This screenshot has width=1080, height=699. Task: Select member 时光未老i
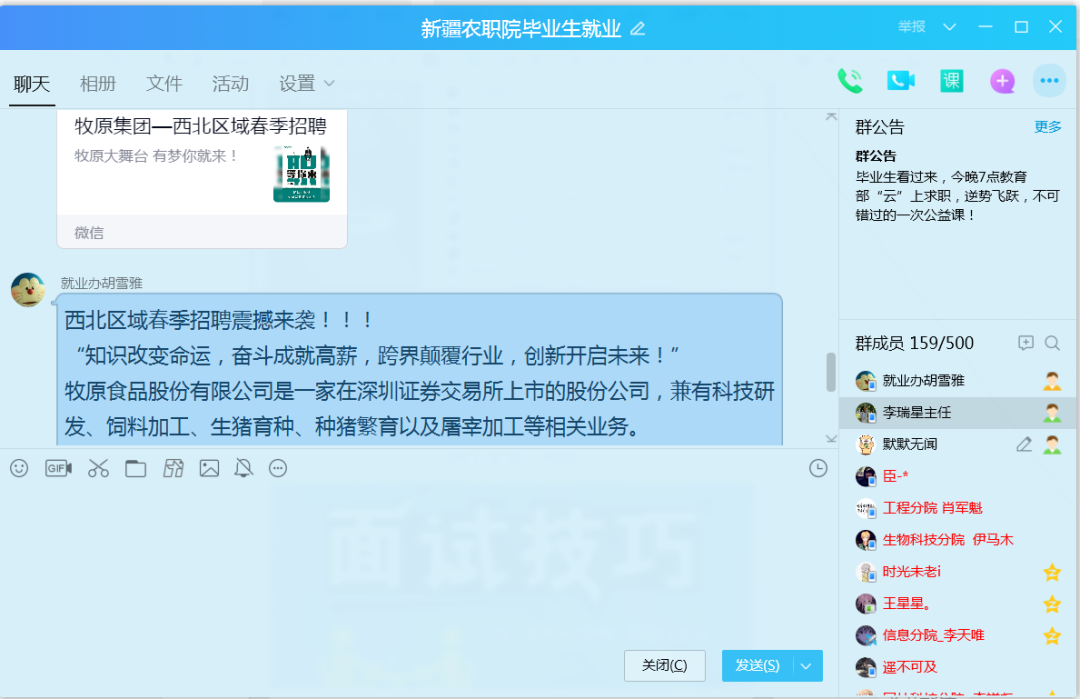957,572
